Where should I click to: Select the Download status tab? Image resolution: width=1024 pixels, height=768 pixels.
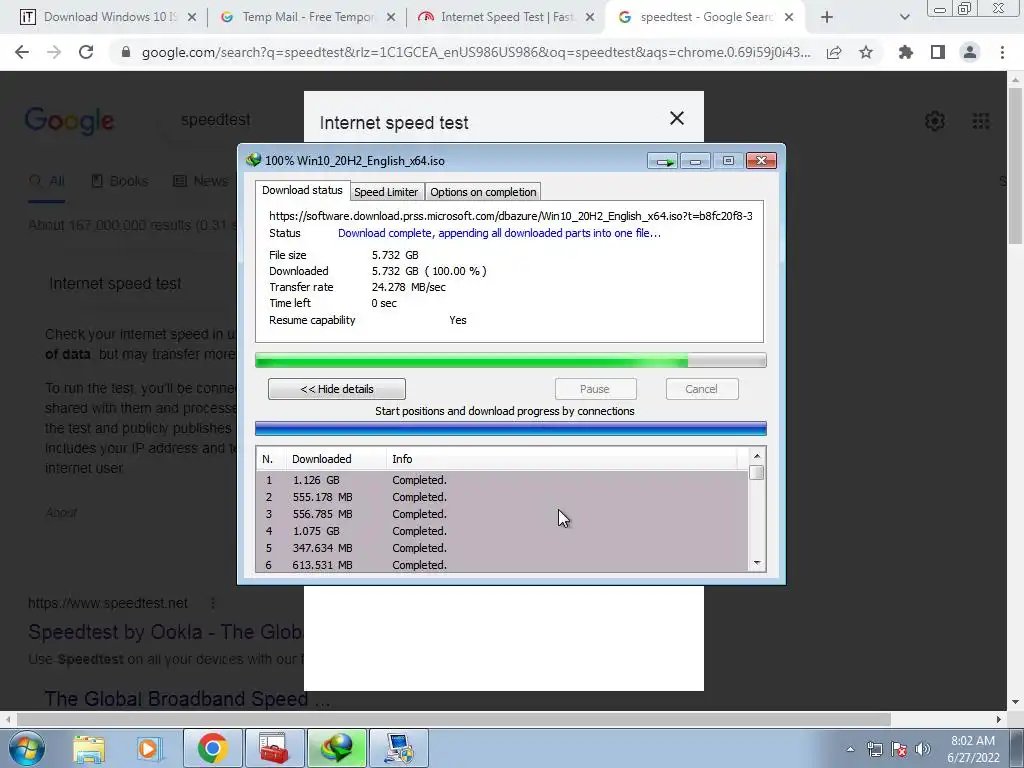[302, 190]
